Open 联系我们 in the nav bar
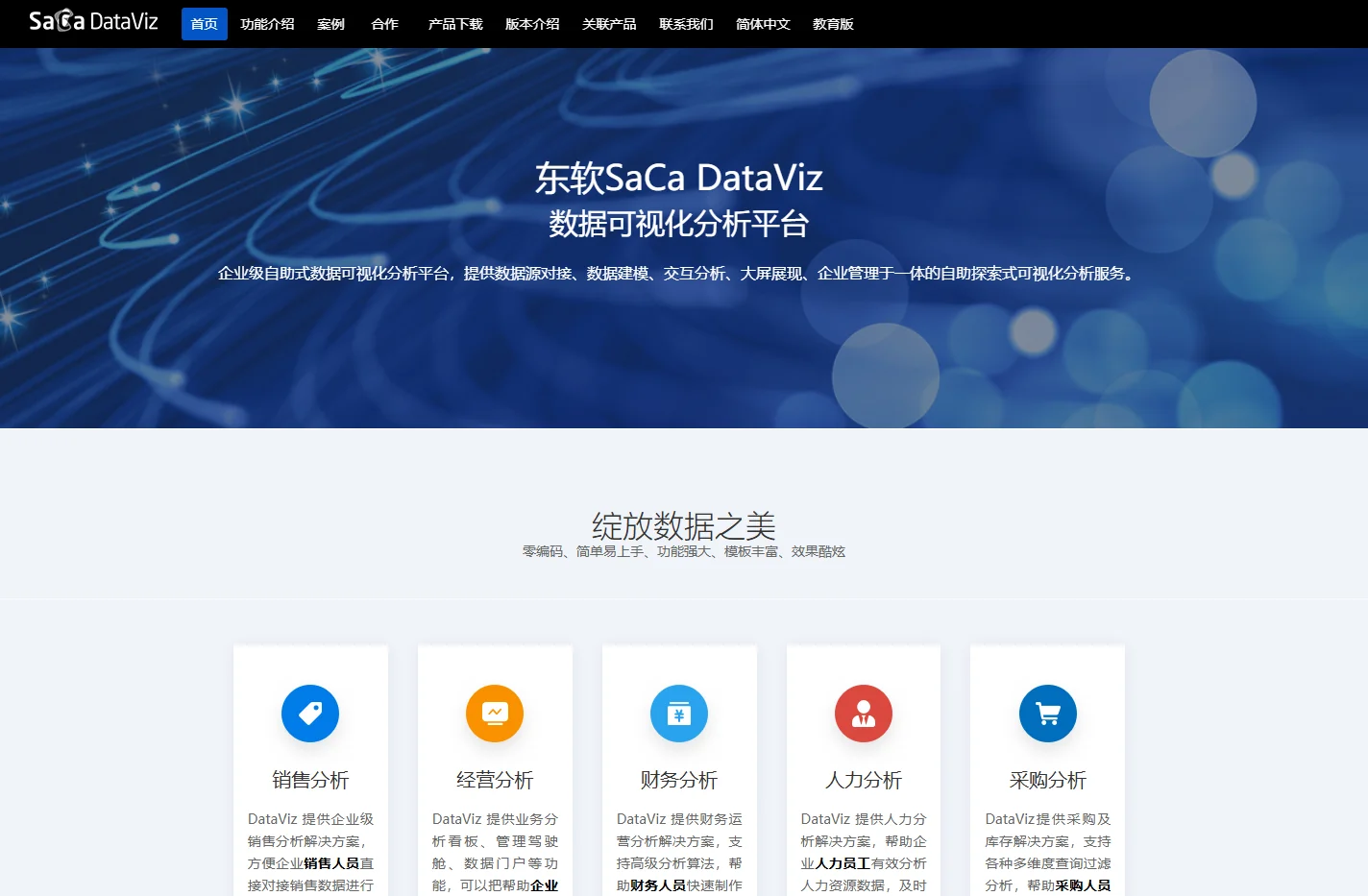 pyautogui.click(x=686, y=24)
